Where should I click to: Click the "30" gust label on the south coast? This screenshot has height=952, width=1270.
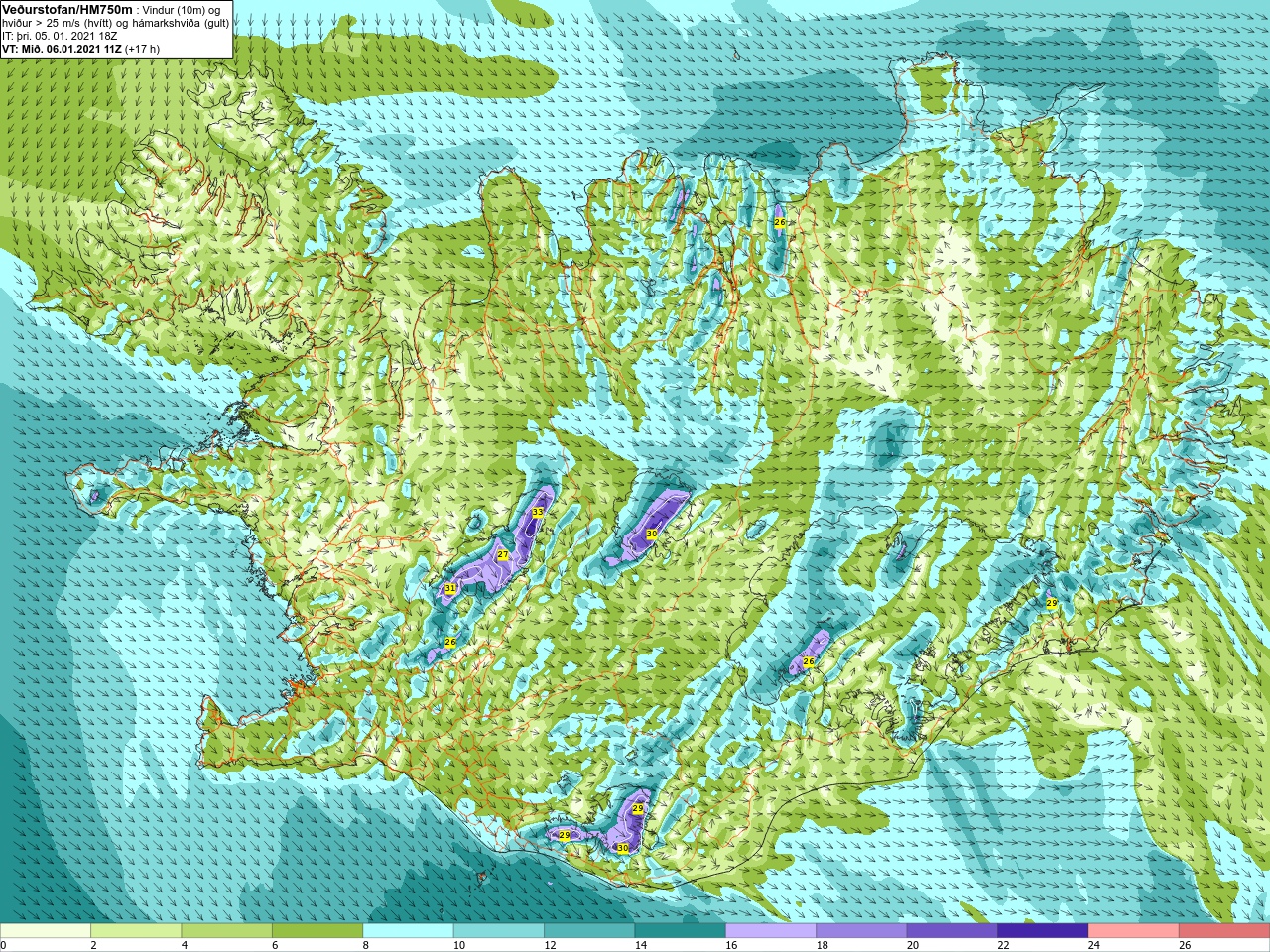623,848
